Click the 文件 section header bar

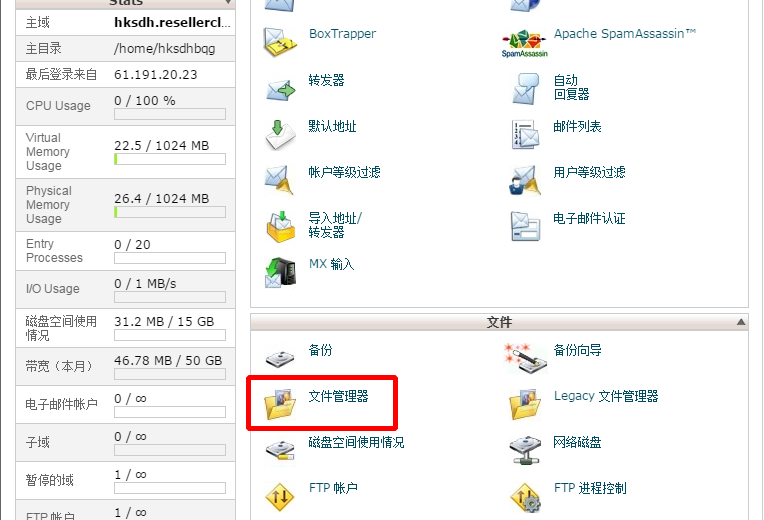coord(499,322)
